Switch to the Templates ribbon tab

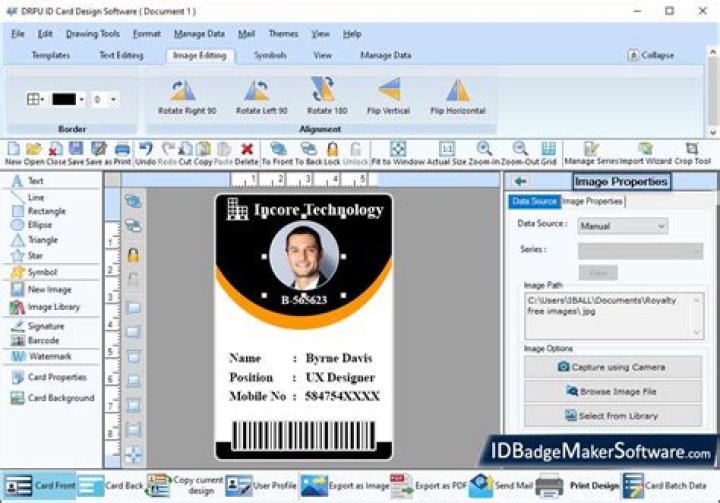pyautogui.click(x=51, y=55)
